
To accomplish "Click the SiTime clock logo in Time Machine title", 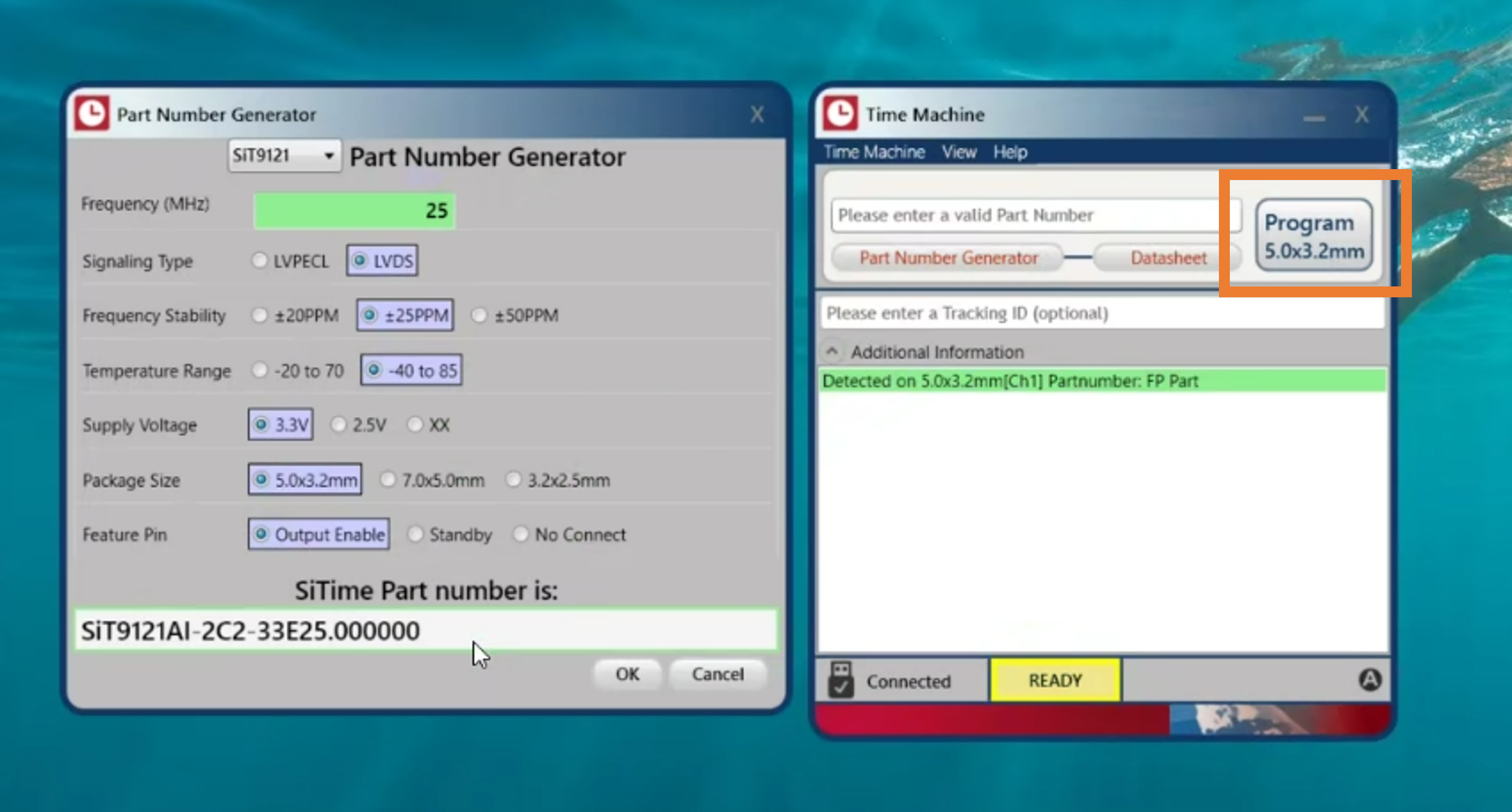I will point(840,113).
